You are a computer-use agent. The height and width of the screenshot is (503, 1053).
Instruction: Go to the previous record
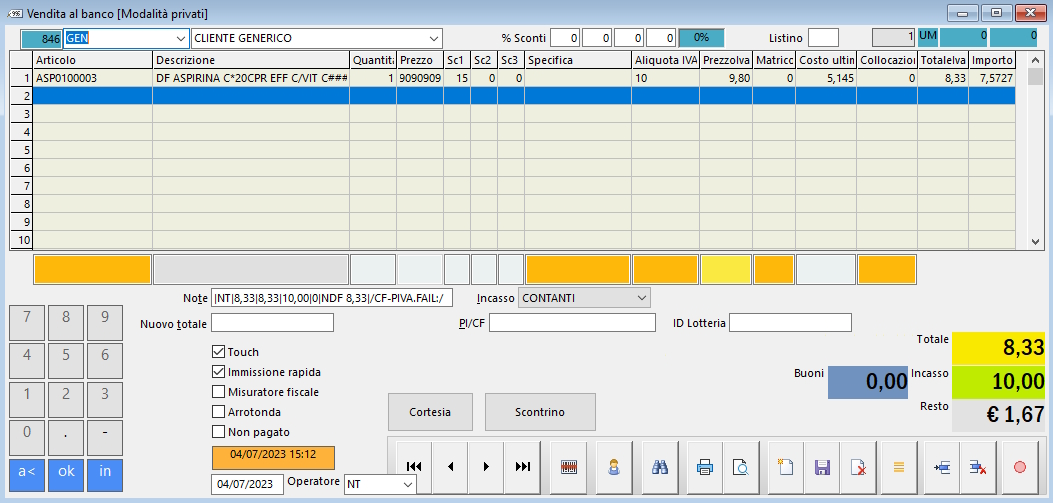coord(451,466)
